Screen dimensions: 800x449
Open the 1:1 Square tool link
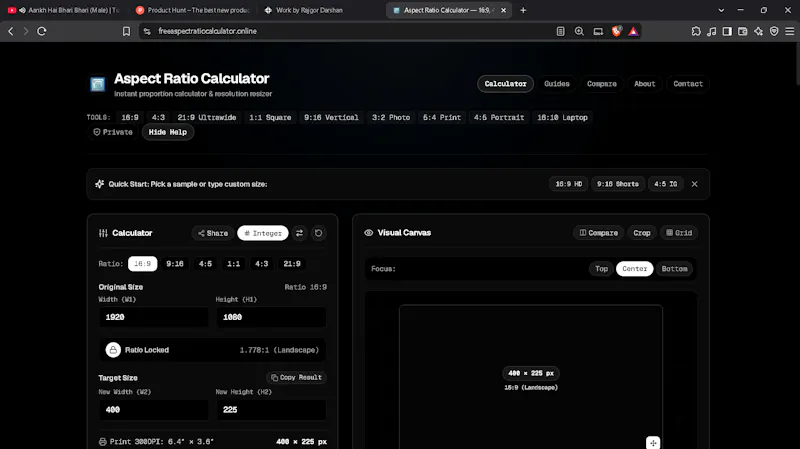270,117
